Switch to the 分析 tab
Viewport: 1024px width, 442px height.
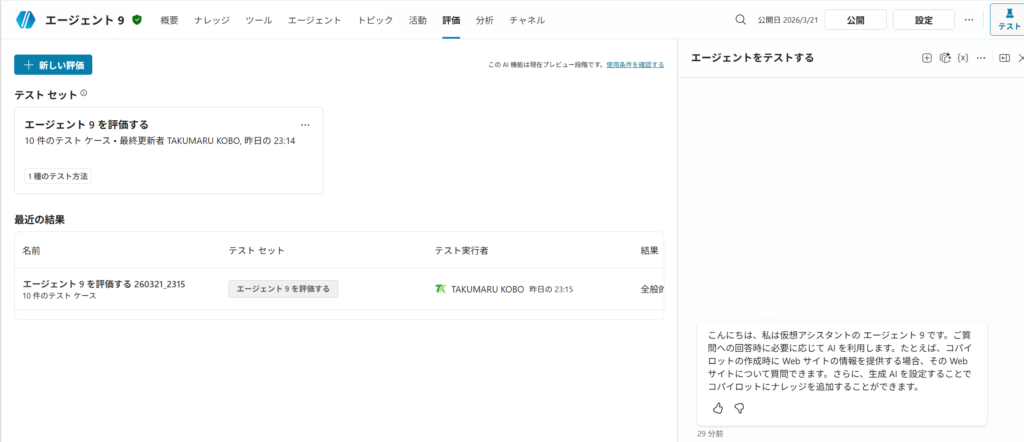coord(484,20)
